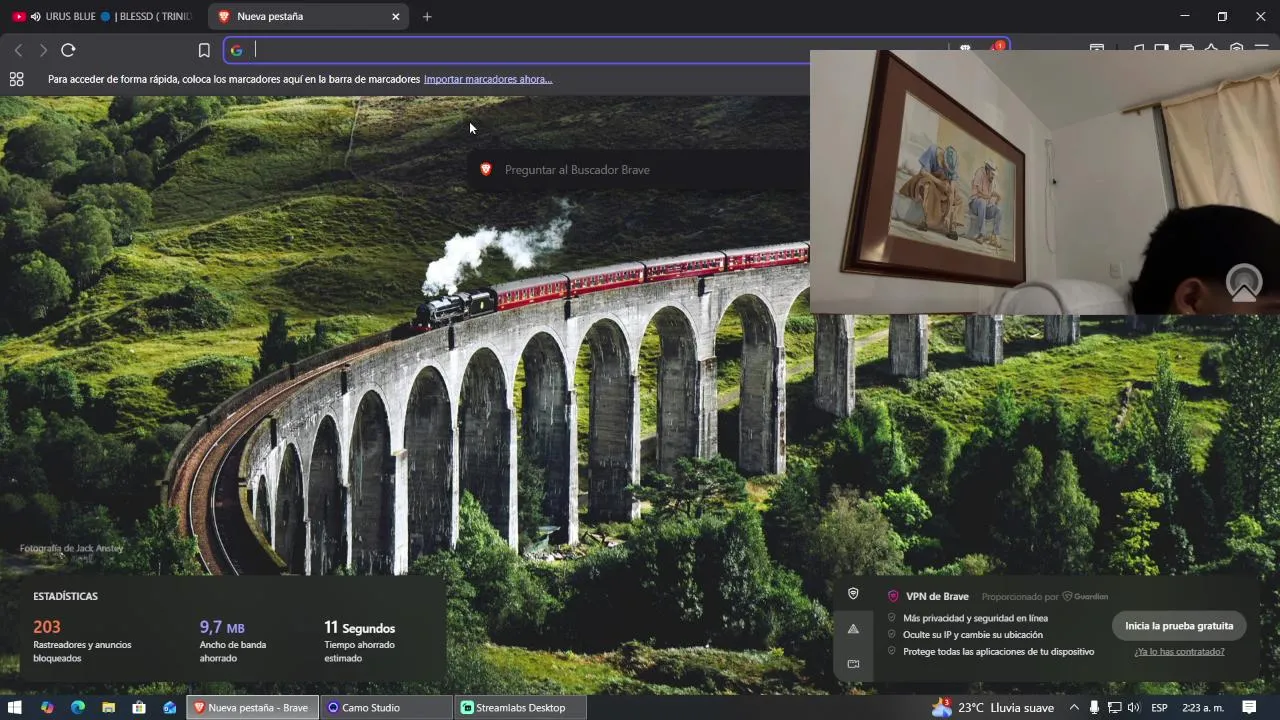The image size is (1280, 720).
Task: Open the volume control tray icon
Action: [x=1133, y=707]
